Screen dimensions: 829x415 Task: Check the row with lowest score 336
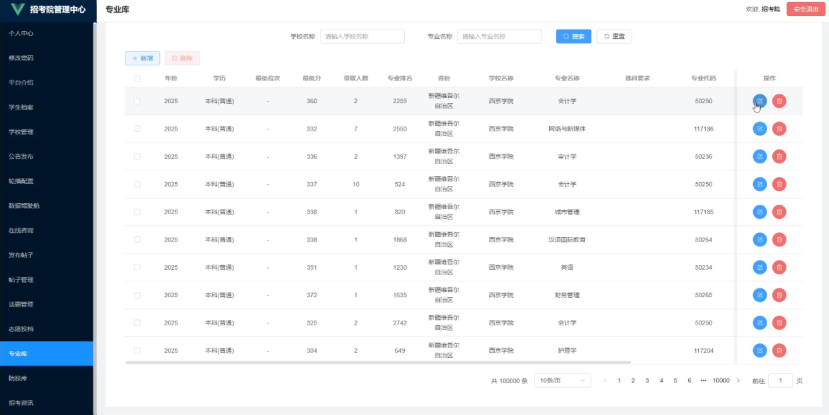(137, 156)
